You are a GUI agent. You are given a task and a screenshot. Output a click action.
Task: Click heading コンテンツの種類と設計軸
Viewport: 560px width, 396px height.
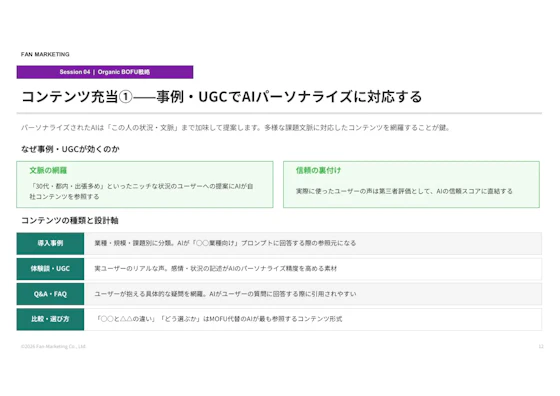(x=70, y=220)
